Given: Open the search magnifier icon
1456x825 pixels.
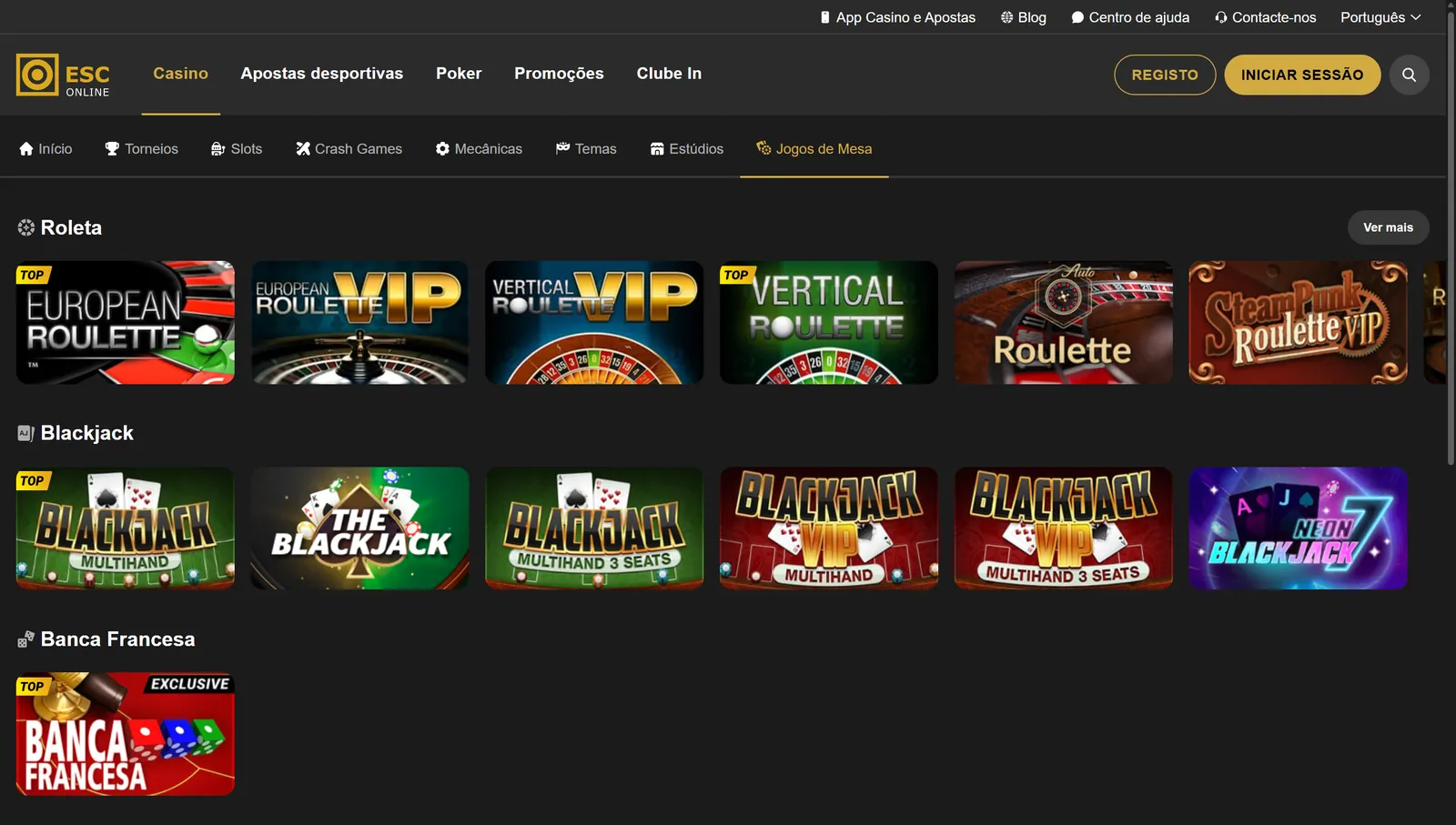Looking at the screenshot, I should pyautogui.click(x=1409, y=75).
